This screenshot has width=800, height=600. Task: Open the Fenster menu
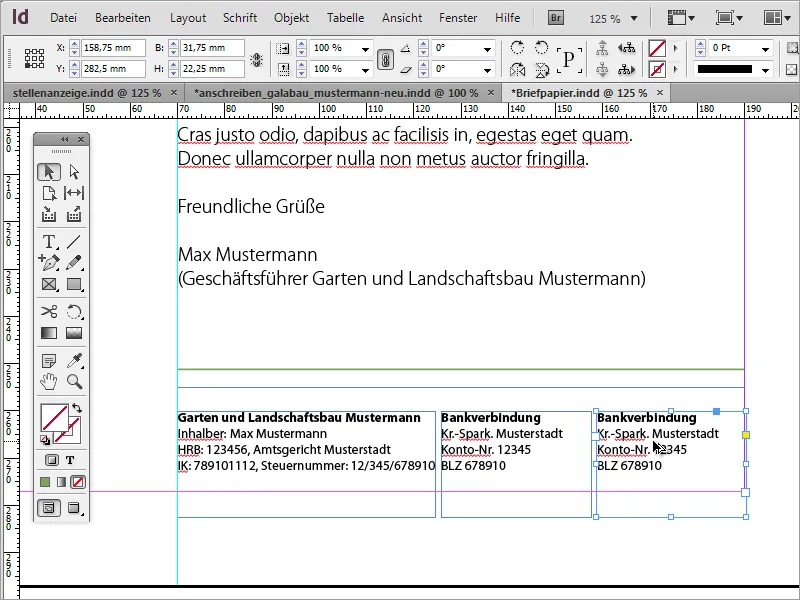click(x=458, y=18)
